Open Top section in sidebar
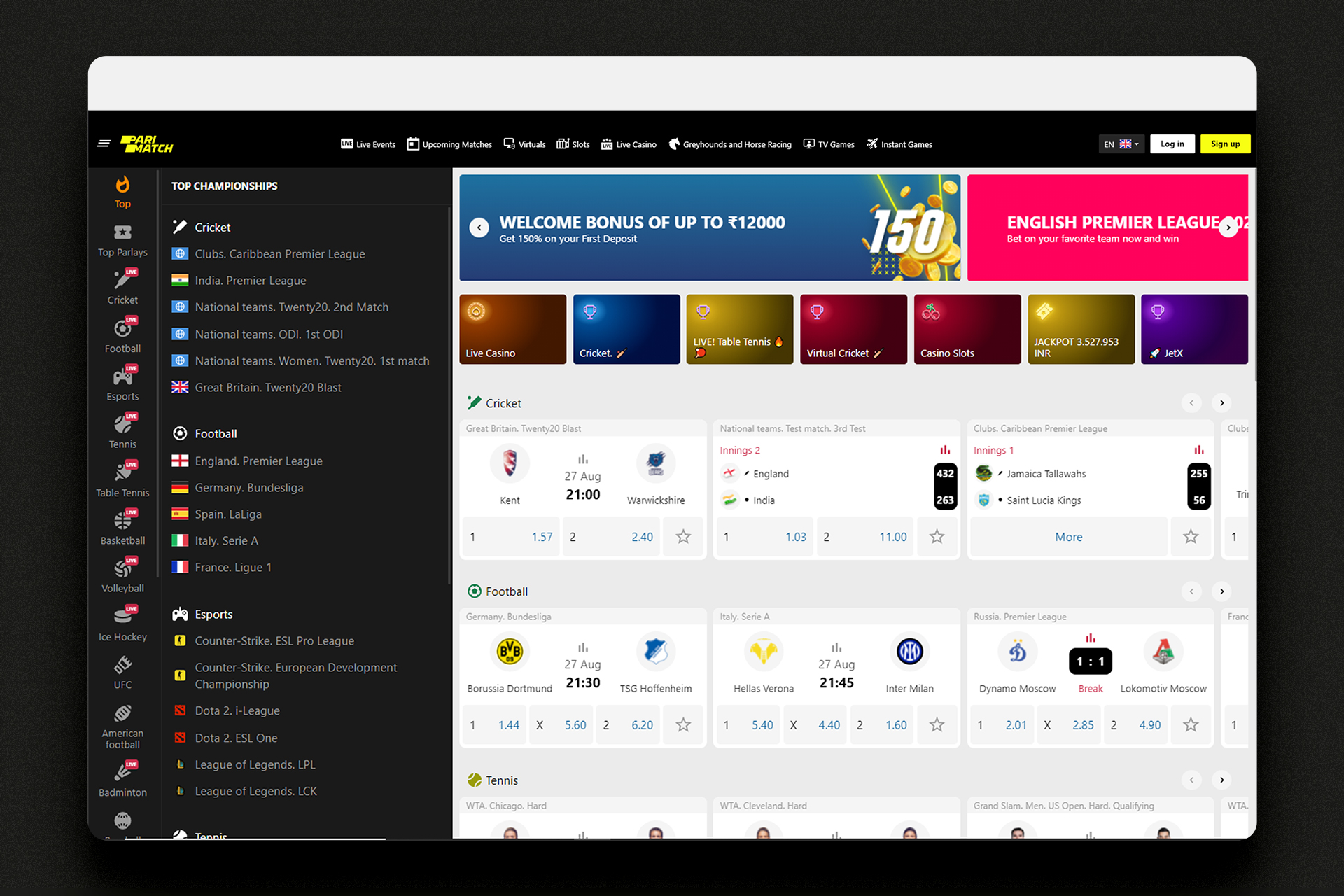 [122, 192]
